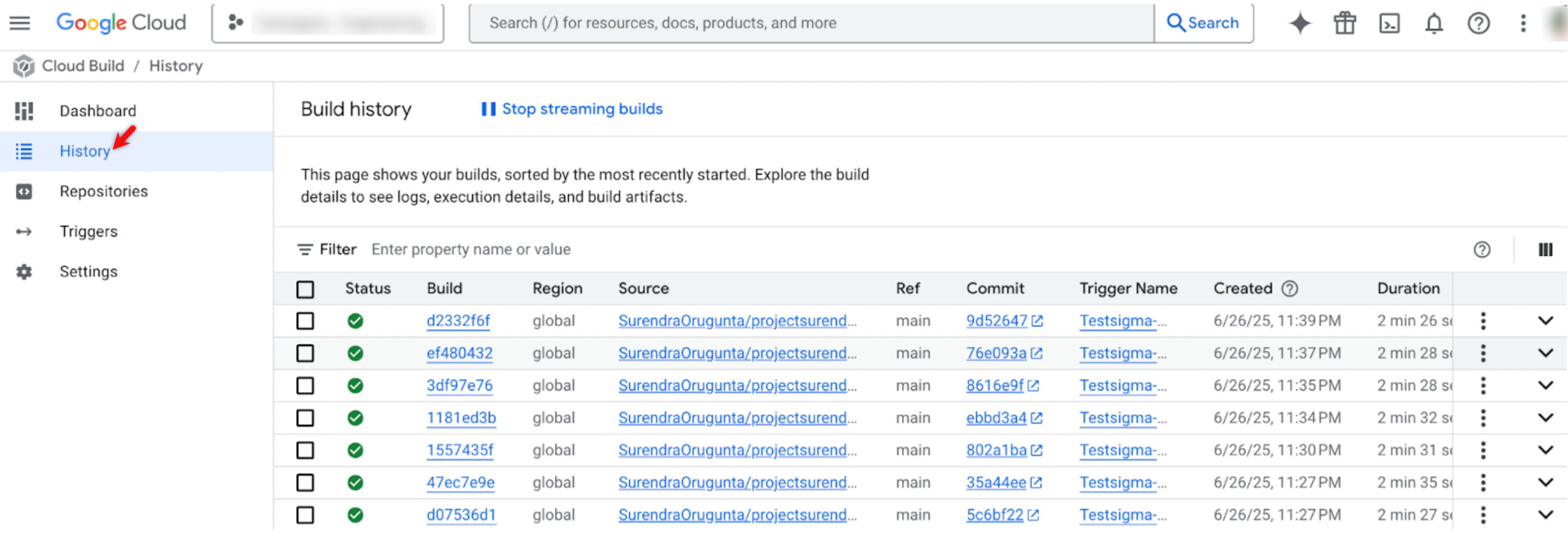Image resolution: width=1568 pixels, height=538 pixels.
Task: Open commit 9d52647 externally
Action: pos(1004,320)
